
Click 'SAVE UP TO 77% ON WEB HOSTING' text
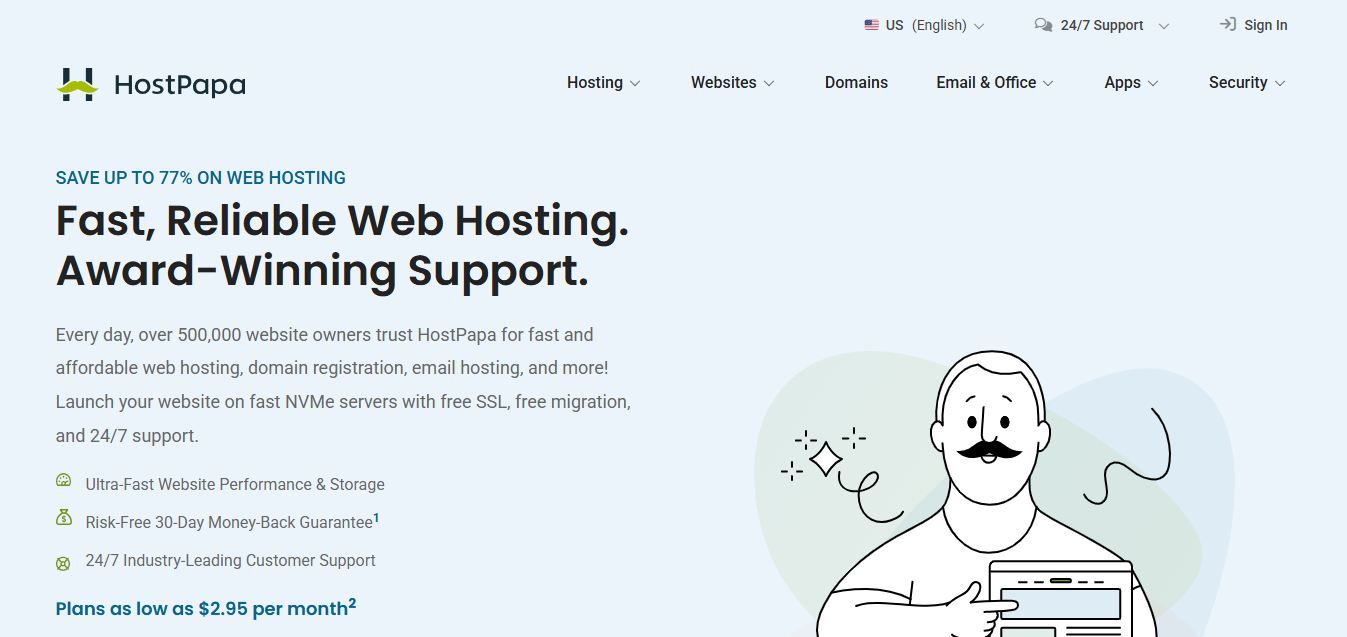201,178
